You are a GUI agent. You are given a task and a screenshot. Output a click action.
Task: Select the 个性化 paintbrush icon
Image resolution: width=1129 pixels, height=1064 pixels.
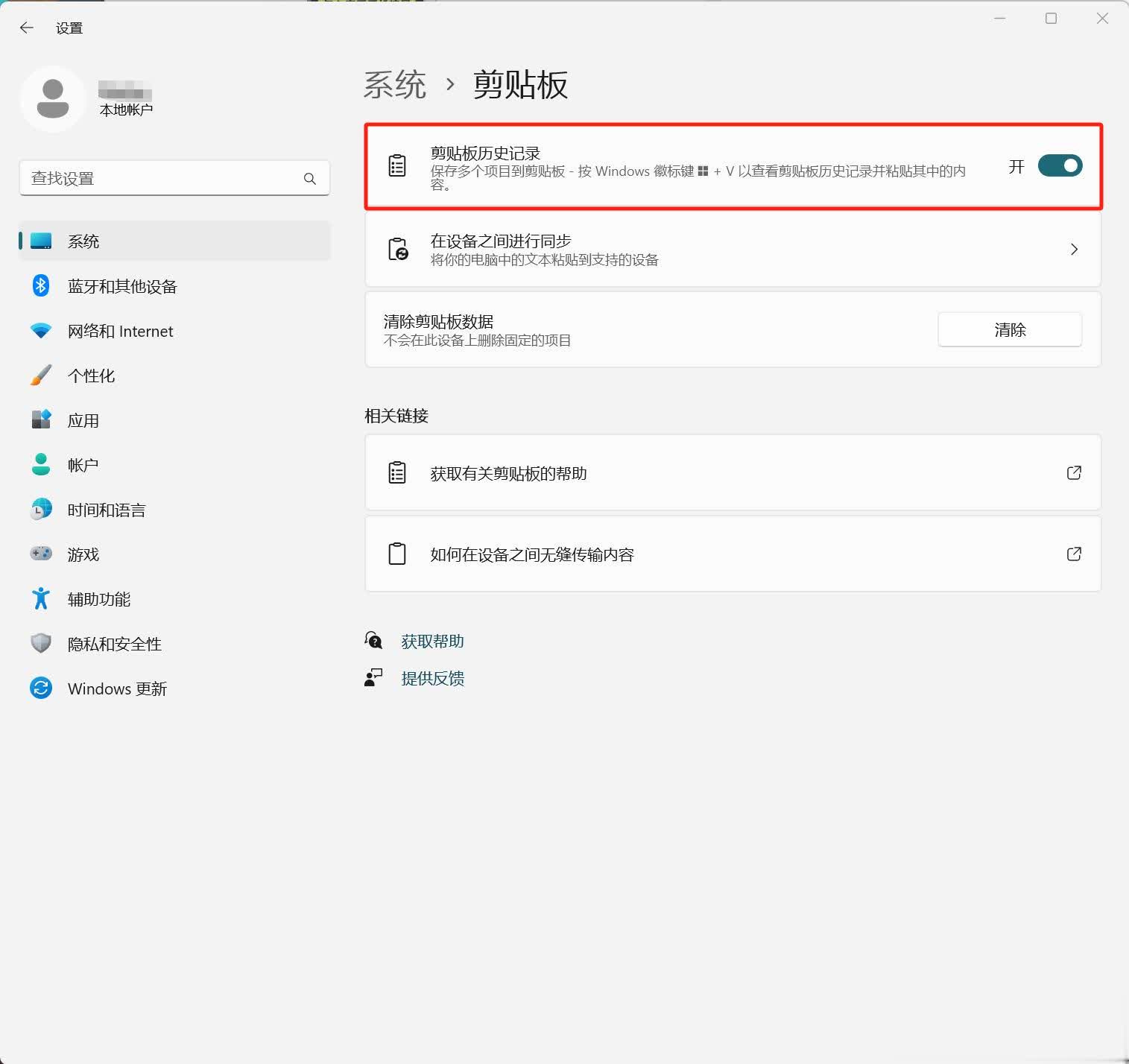(41, 376)
